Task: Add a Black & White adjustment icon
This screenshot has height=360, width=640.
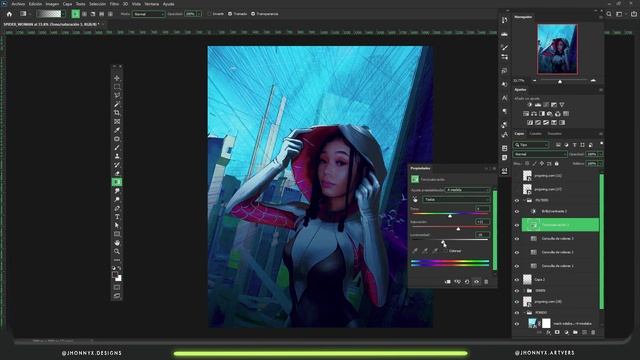Action: pyautogui.click(x=542, y=114)
